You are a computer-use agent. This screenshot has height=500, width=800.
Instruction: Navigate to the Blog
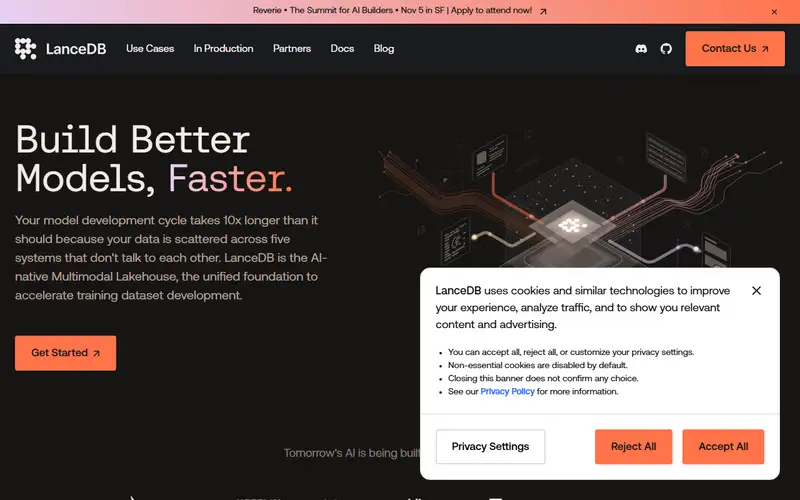384,48
